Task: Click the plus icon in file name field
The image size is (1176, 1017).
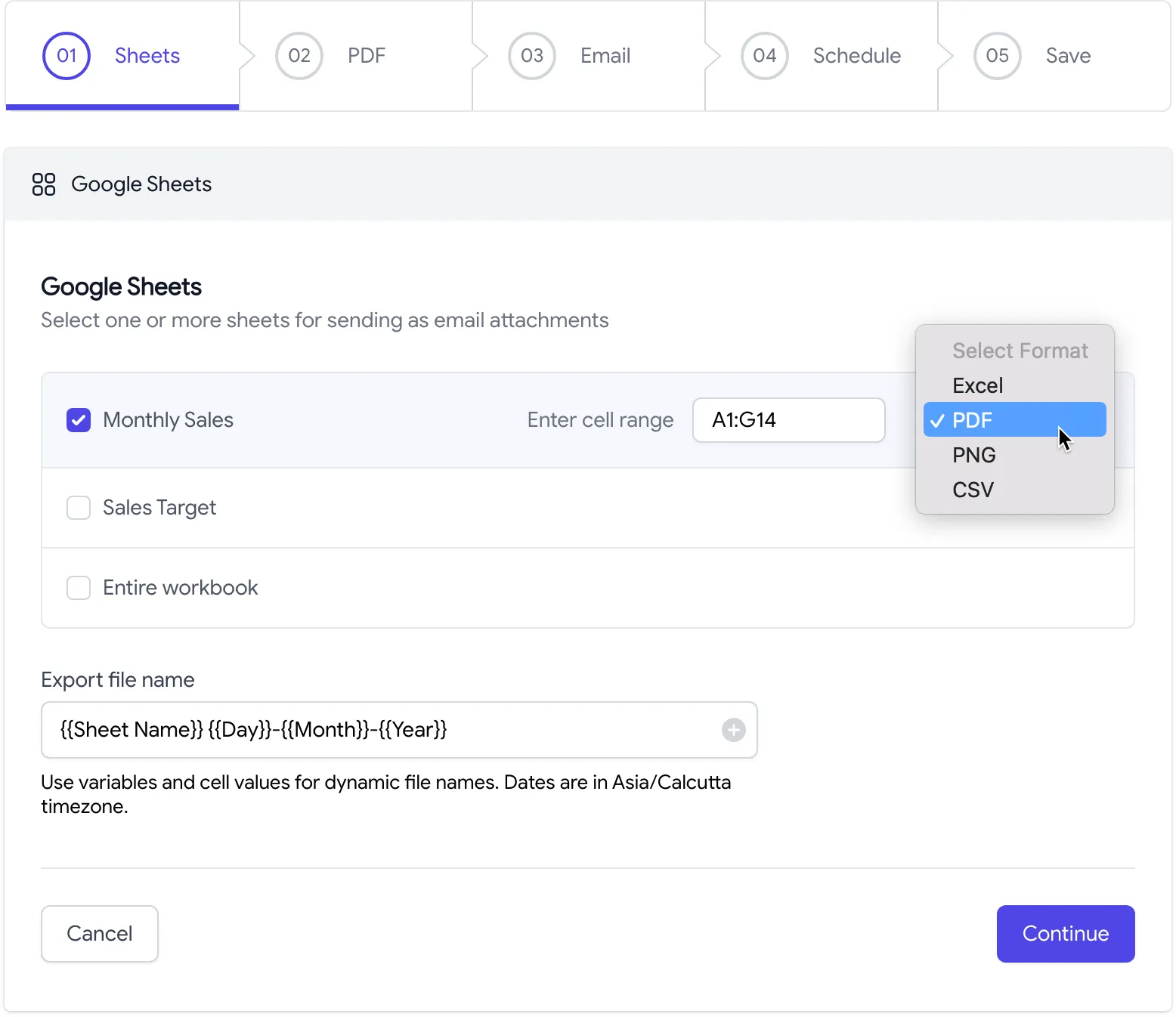Action: [x=733, y=730]
